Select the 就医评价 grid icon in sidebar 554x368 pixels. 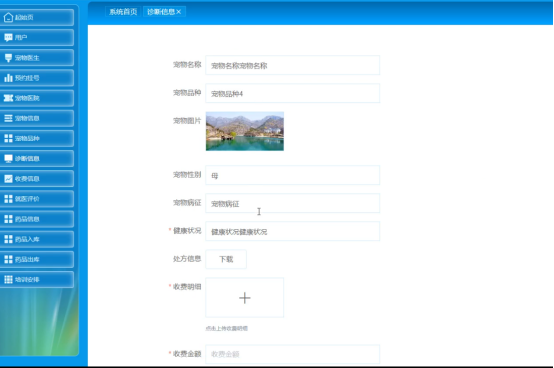(x=8, y=199)
